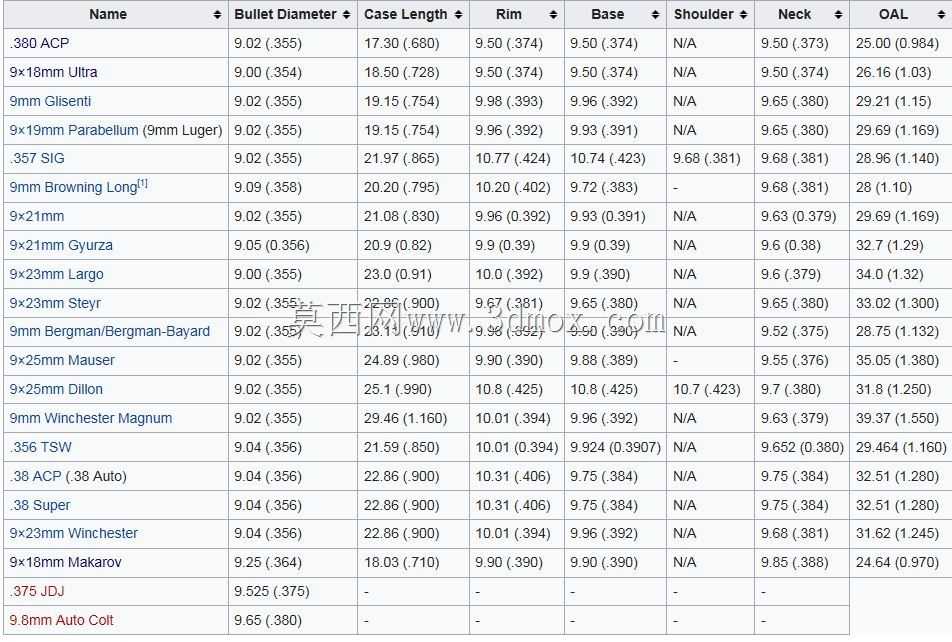
Task: Open the 9mm Browning Long link
Action: pos(73,187)
